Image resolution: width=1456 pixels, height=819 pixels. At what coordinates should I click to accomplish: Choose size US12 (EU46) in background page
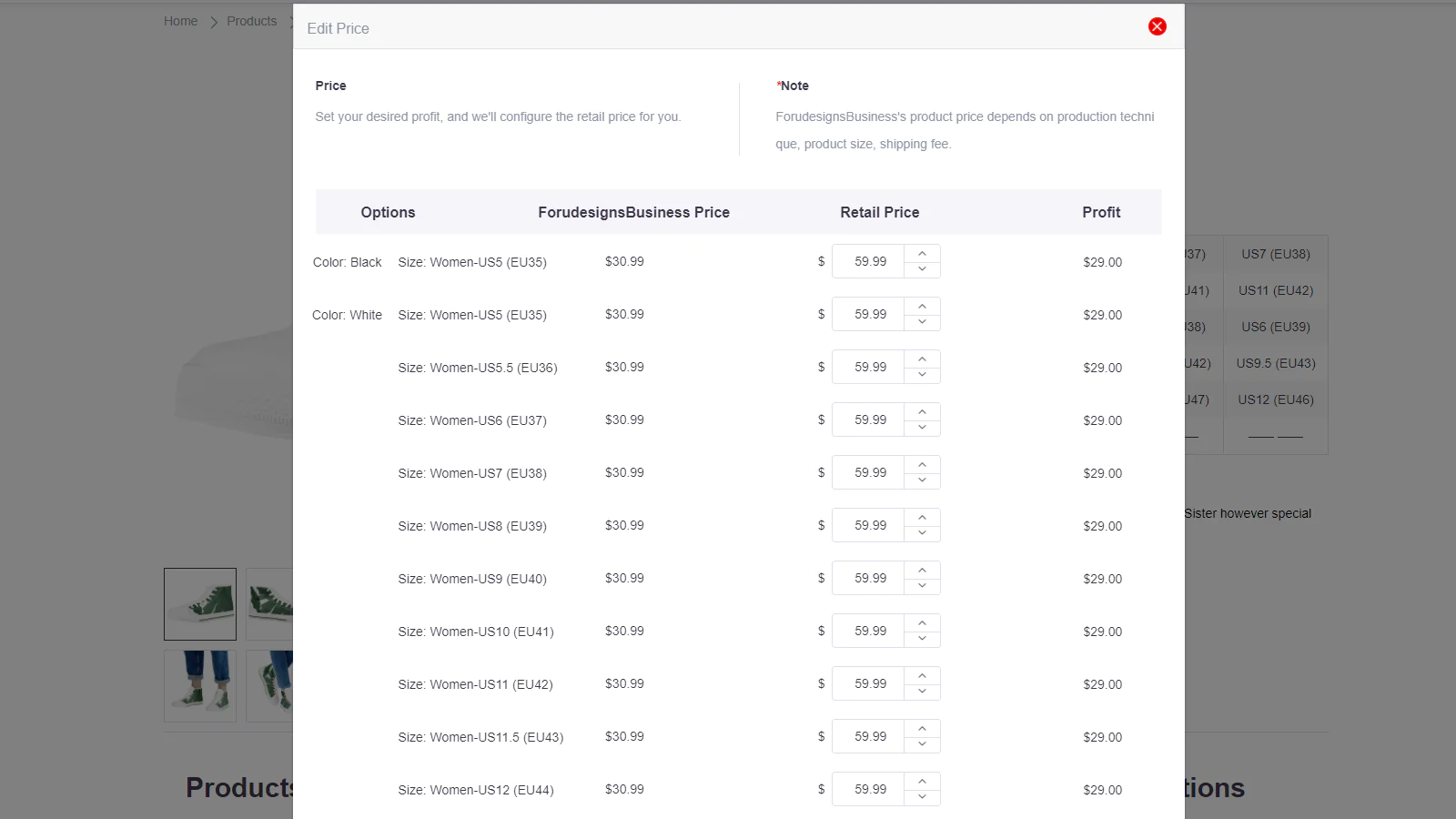click(x=1276, y=399)
